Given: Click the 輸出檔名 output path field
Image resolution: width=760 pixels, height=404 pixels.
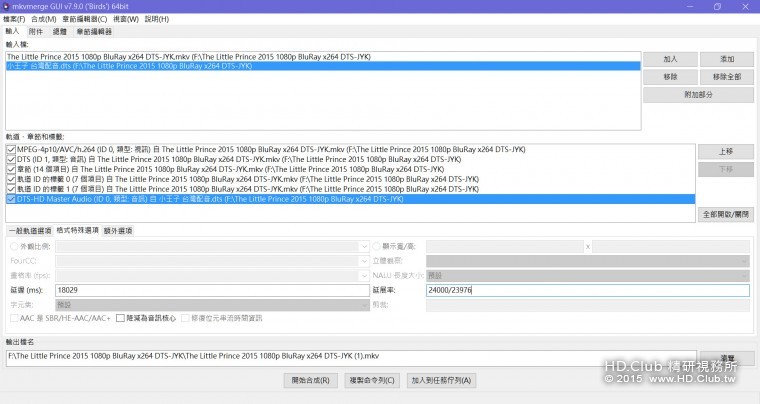Looking at the screenshot, I should [x=351, y=358].
